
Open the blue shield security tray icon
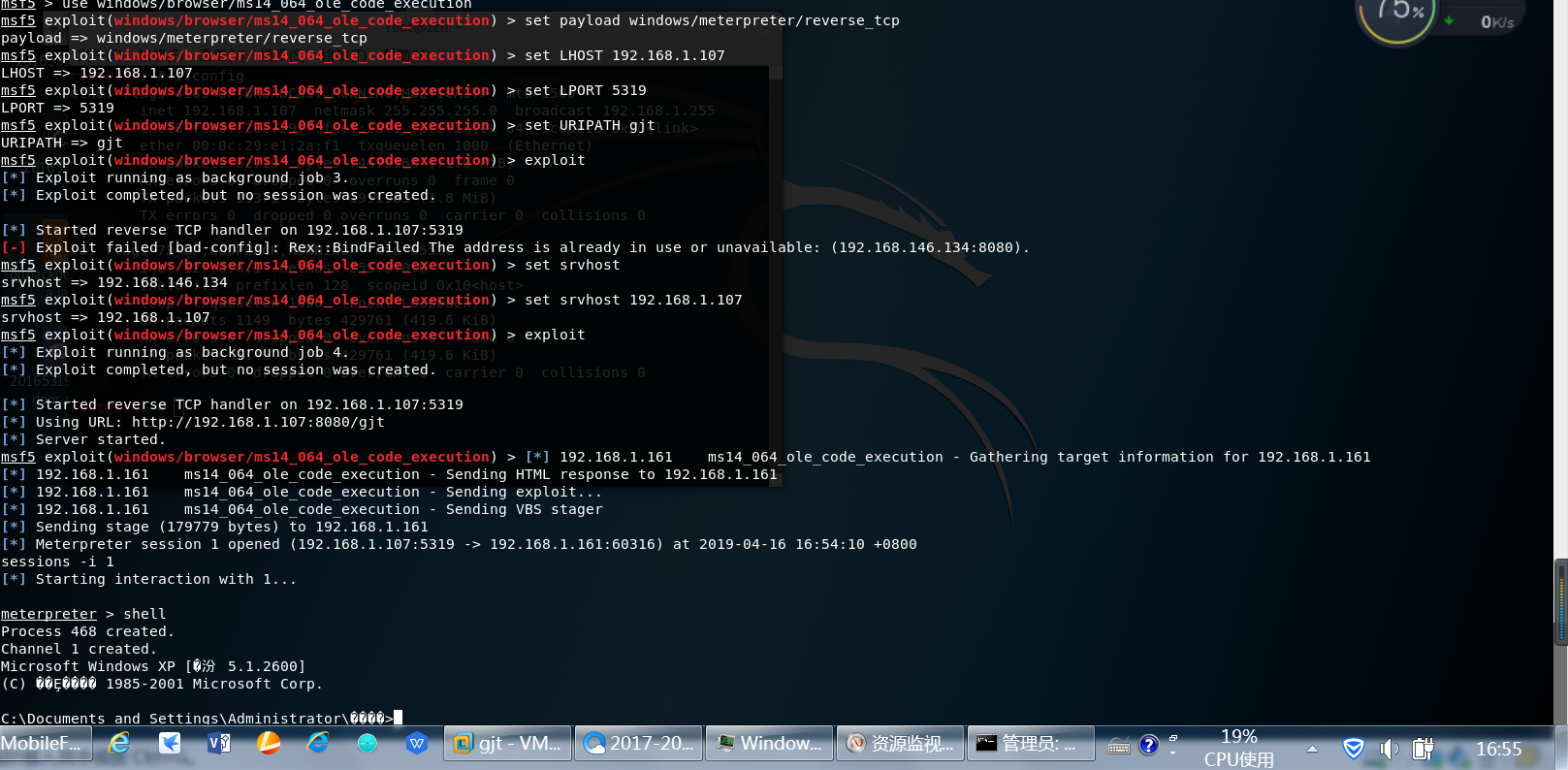(x=1354, y=748)
